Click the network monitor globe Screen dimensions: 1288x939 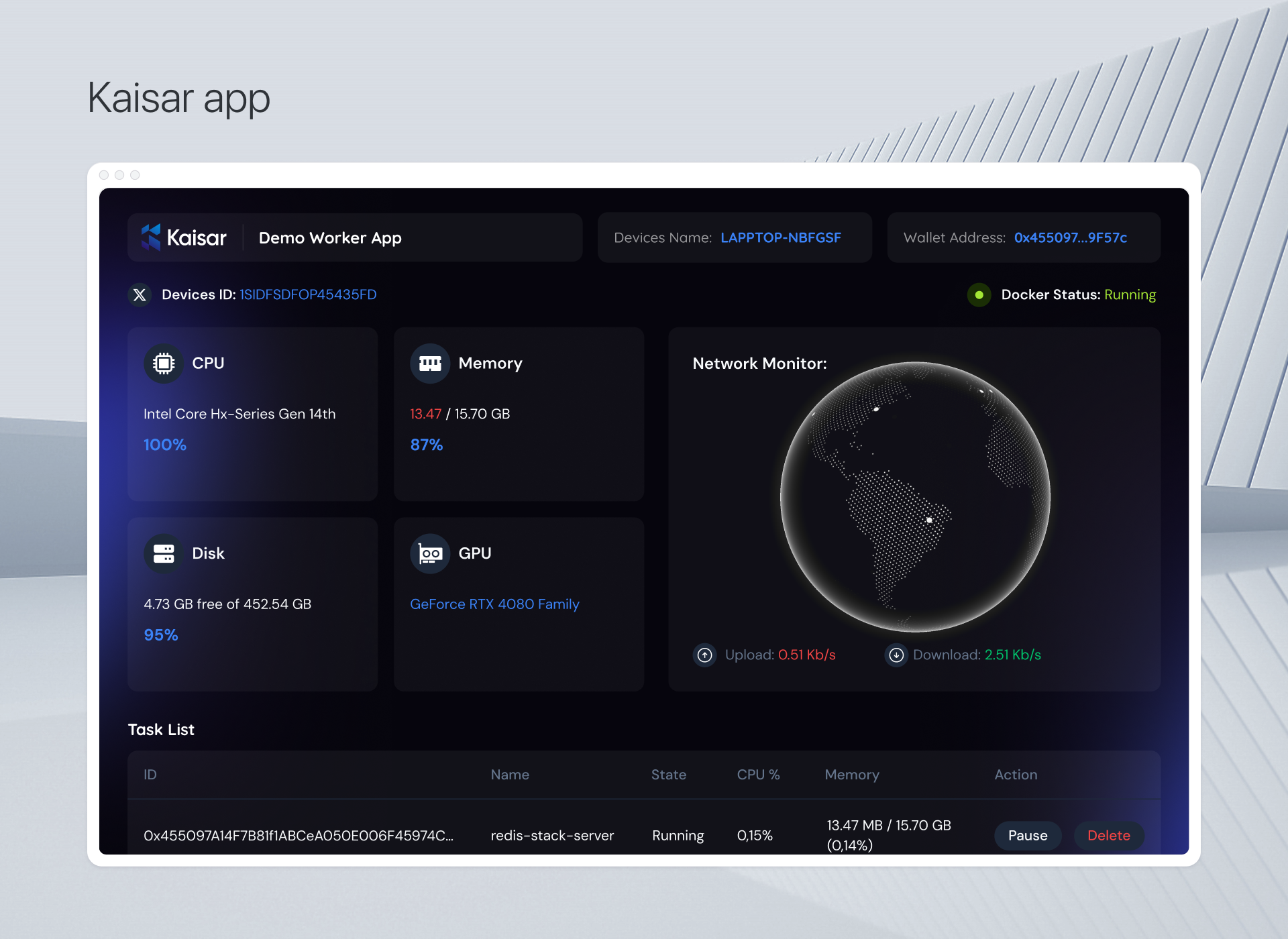click(916, 497)
